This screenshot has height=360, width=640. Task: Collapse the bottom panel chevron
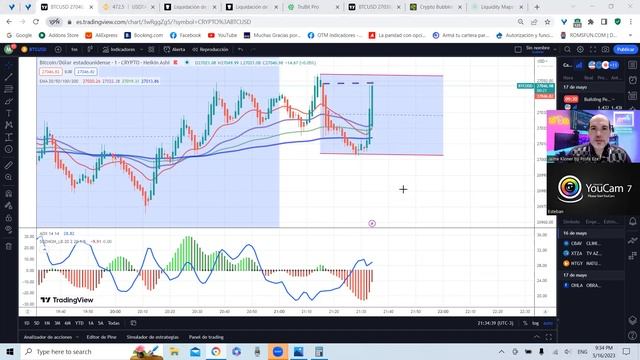(537, 337)
